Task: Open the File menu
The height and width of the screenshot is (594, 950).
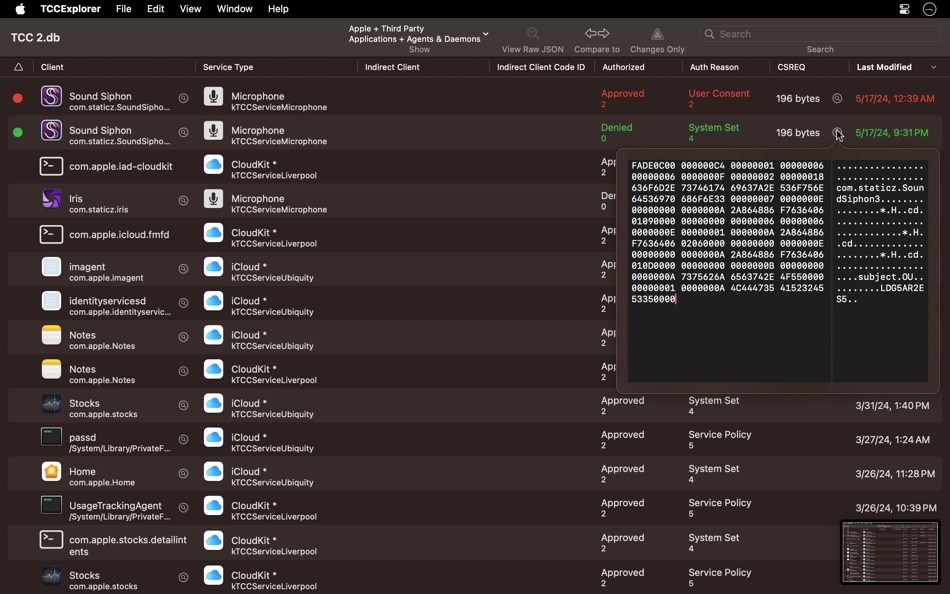Action: pos(124,8)
